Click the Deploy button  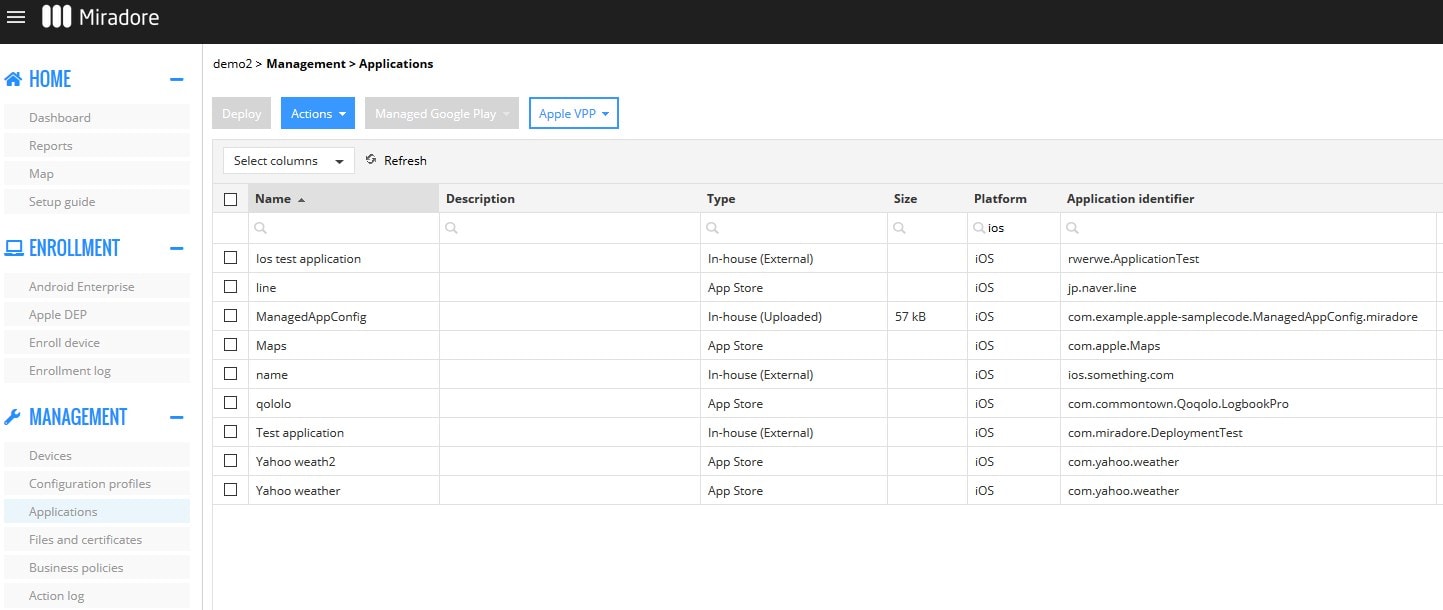pos(241,113)
